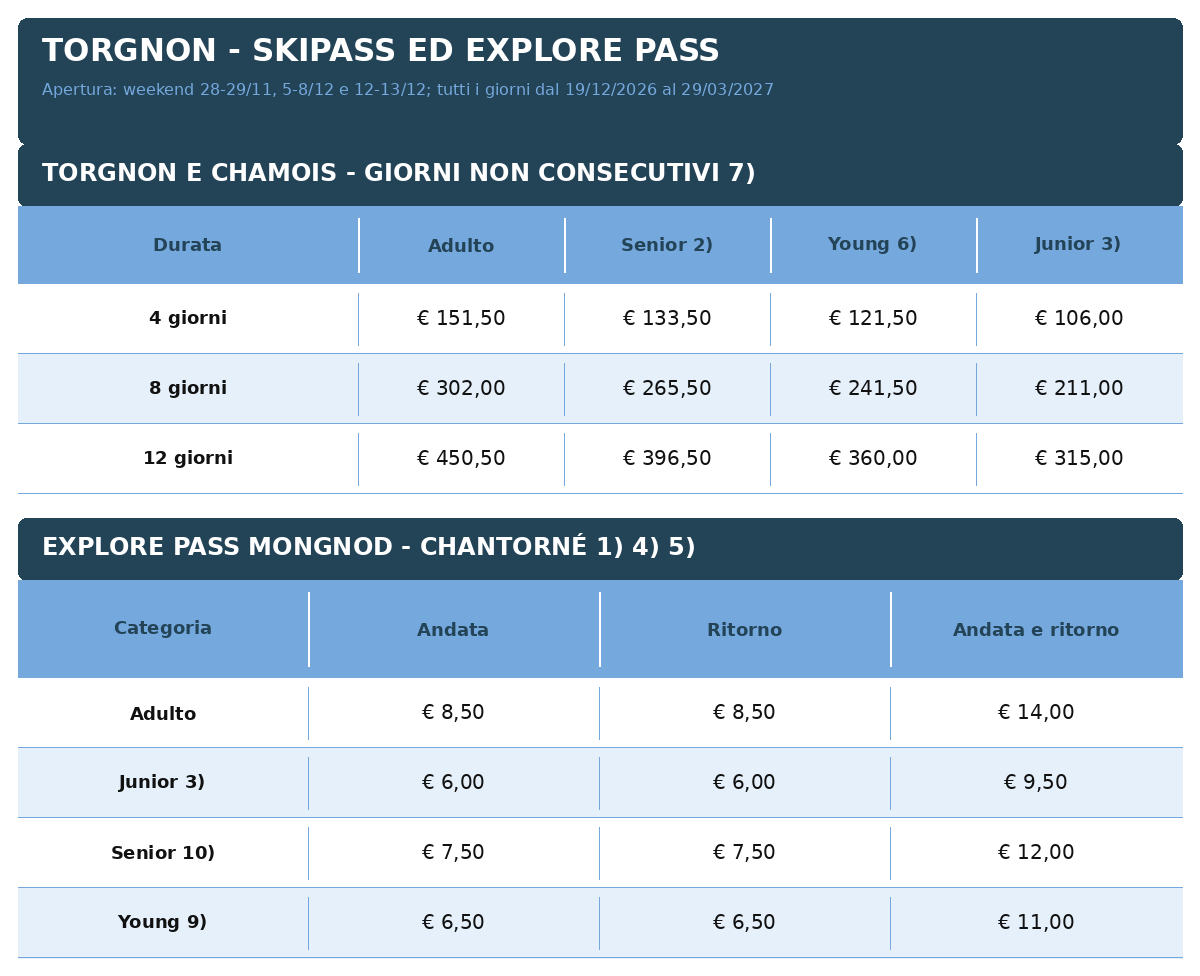Image resolution: width=1200 pixels, height=976 pixels.
Task: Click the Torgnon Skipass ed Explore Pass title
Action: click(x=380, y=51)
